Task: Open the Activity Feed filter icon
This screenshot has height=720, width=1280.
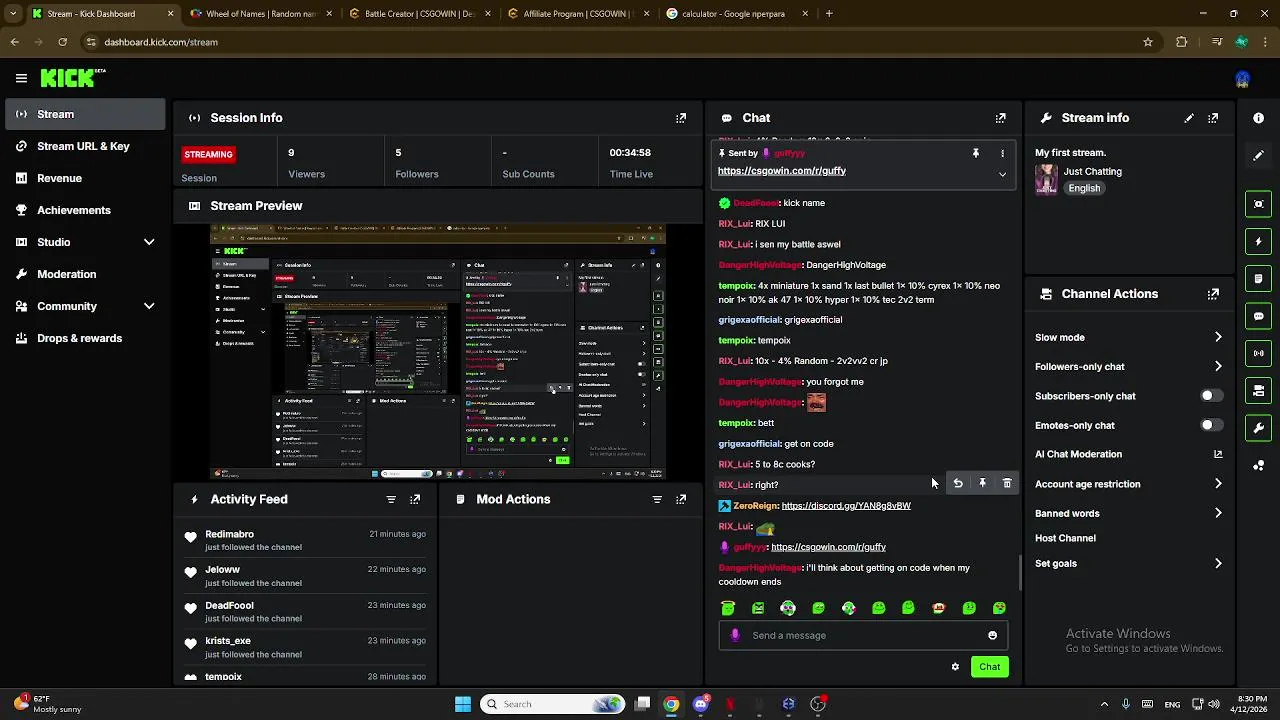Action: pyautogui.click(x=391, y=499)
